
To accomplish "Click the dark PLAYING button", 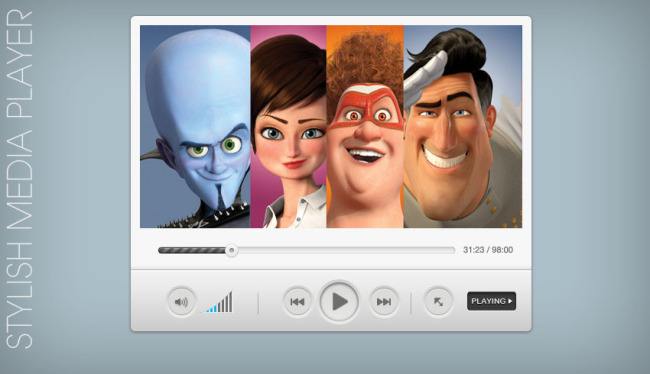I will [x=491, y=301].
